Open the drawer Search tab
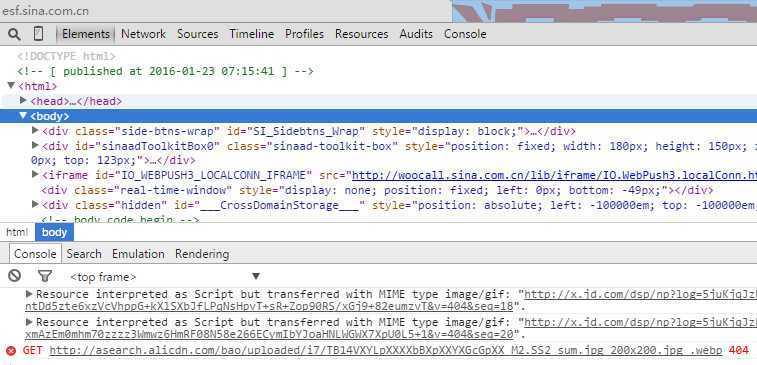 84,254
